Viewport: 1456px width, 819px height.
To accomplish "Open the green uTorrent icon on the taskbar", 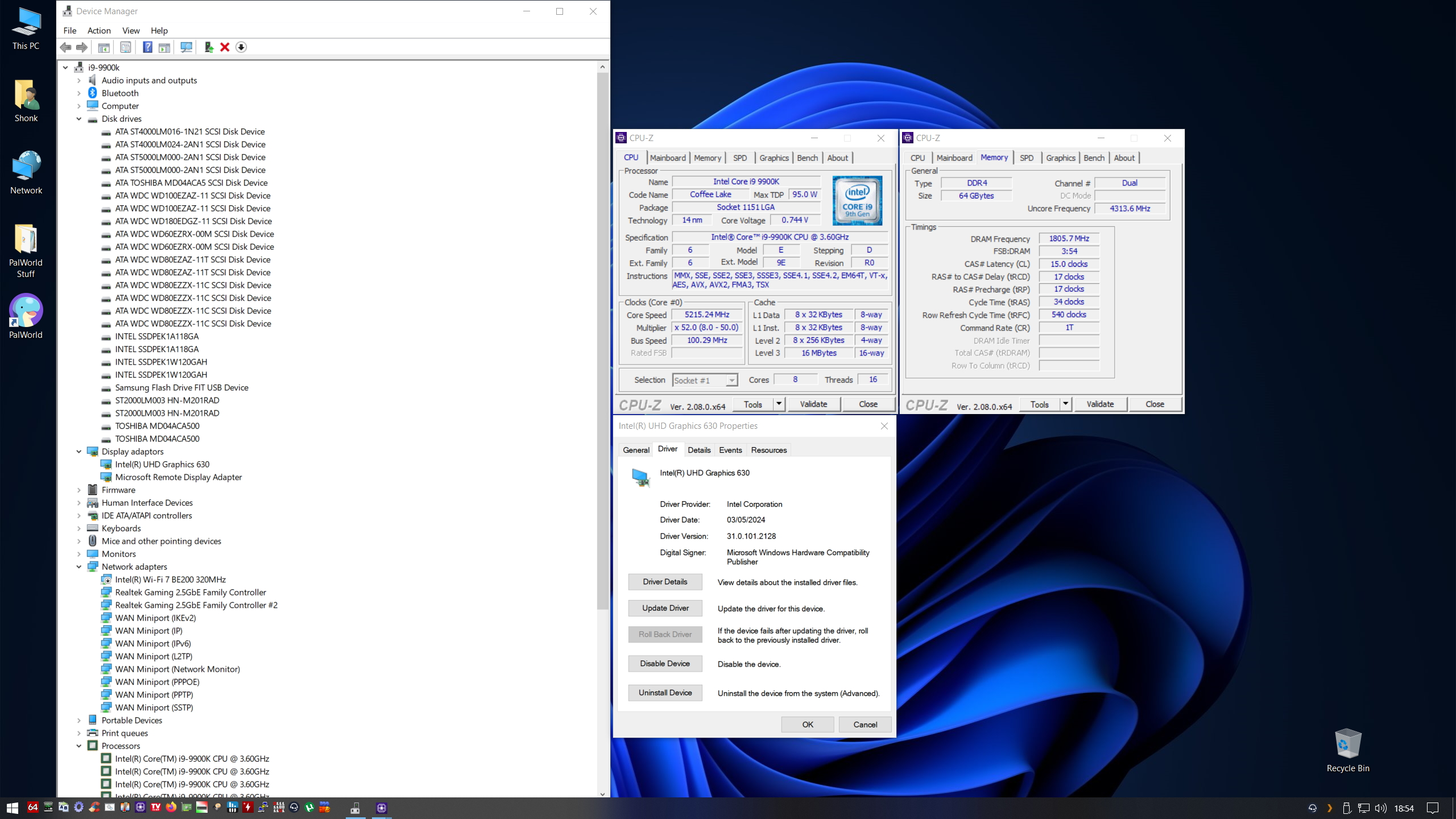I will 309,807.
